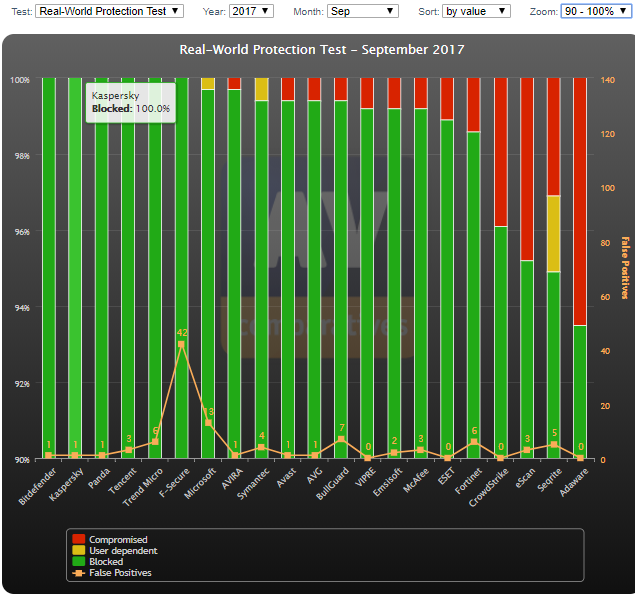This screenshot has width=635, height=599.
Task: Toggle False Positives line in legend
Action: point(120,573)
